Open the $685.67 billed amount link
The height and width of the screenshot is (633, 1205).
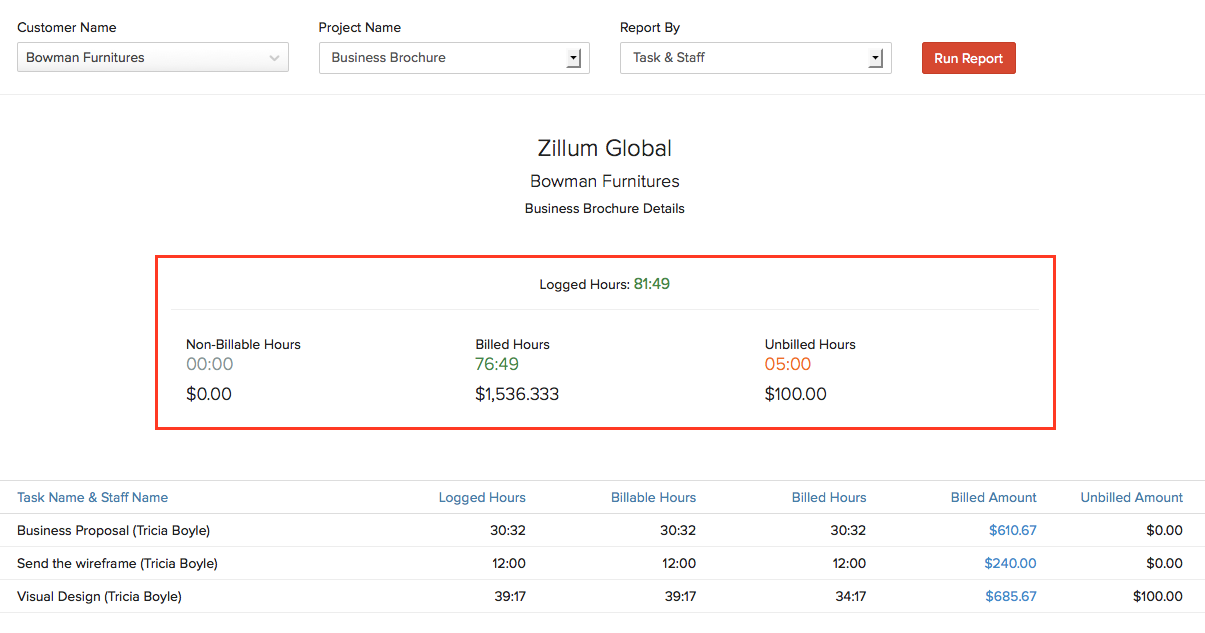1011,596
